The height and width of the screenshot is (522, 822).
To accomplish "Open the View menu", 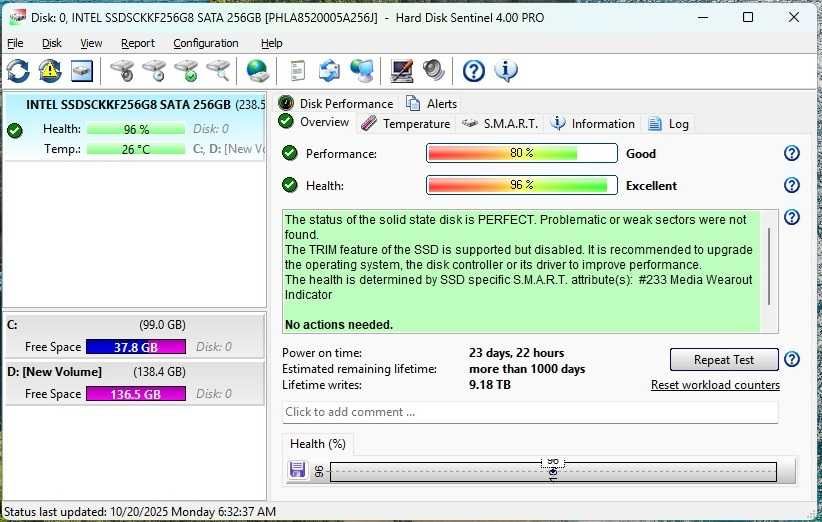I will 91,43.
